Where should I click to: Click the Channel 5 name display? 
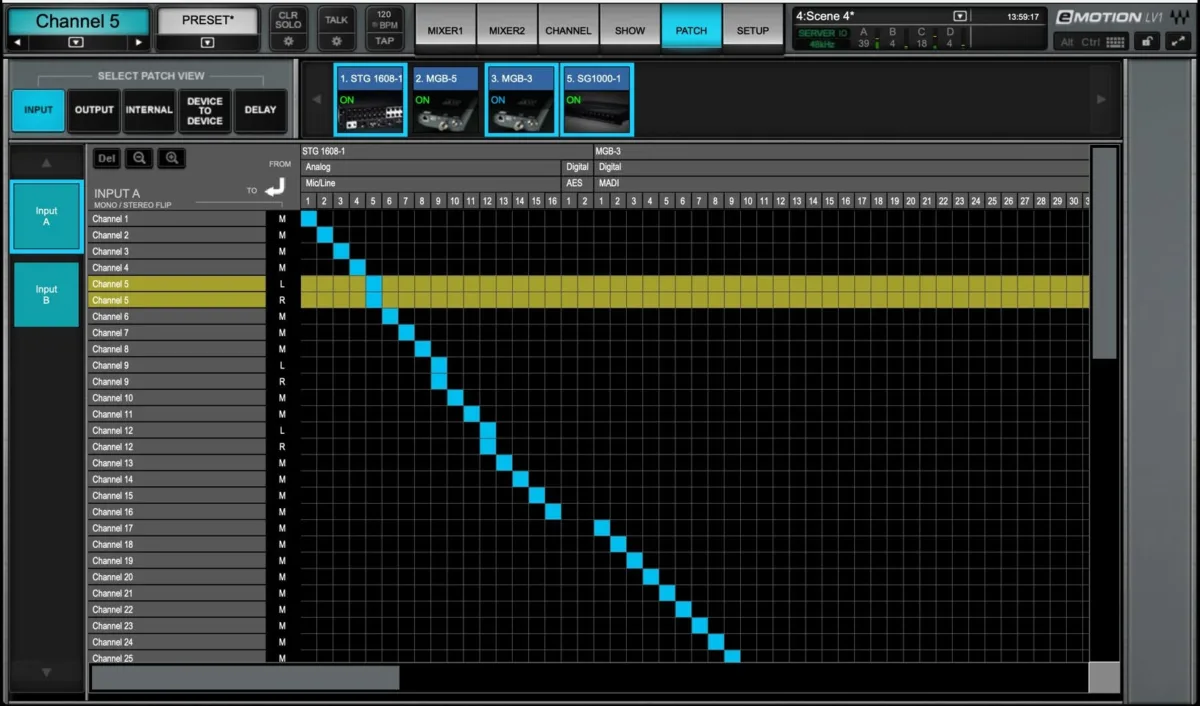pyautogui.click(x=78, y=21)
